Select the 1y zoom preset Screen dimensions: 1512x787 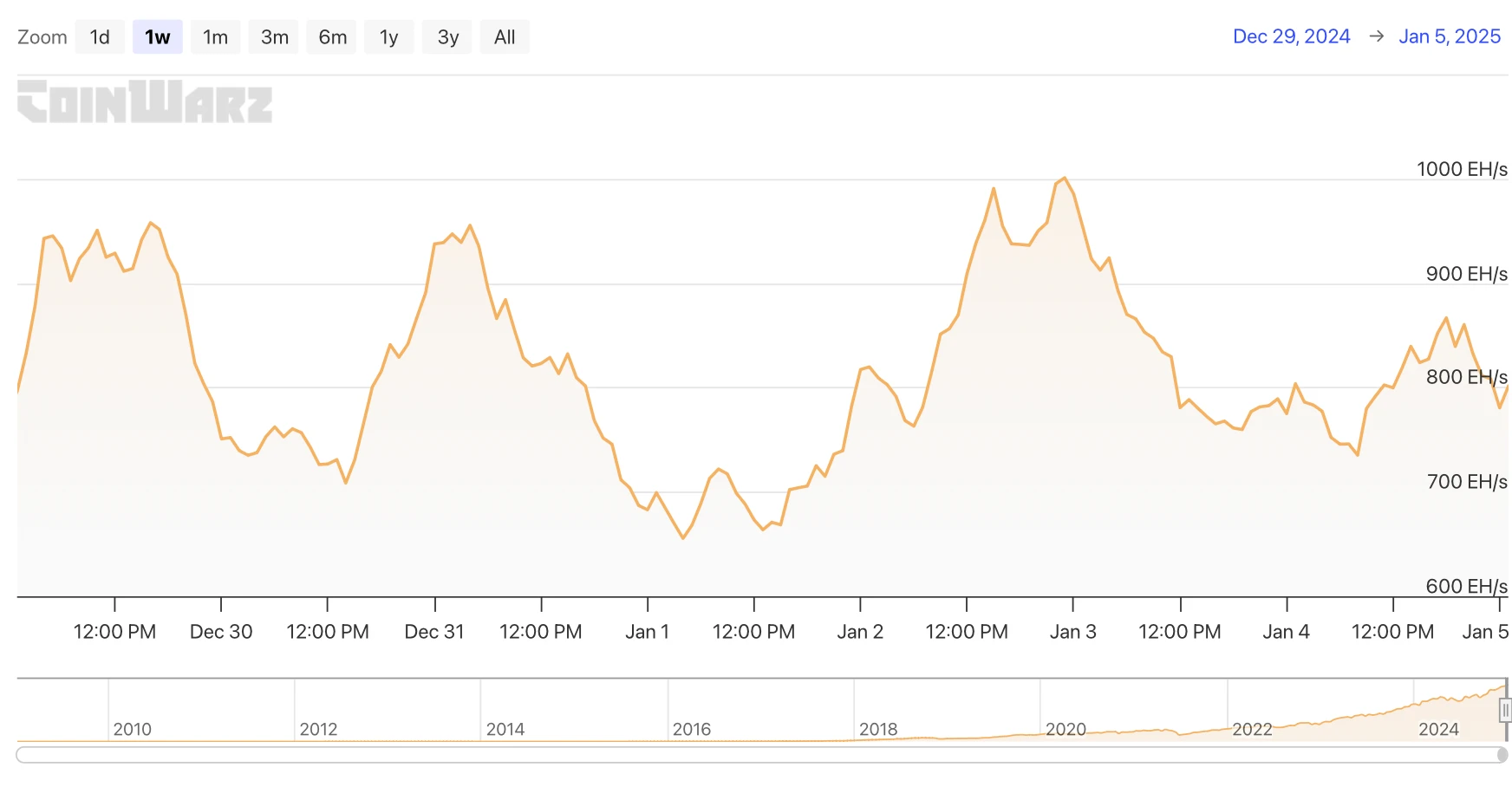pyautogui.click(x=388, y=36)
